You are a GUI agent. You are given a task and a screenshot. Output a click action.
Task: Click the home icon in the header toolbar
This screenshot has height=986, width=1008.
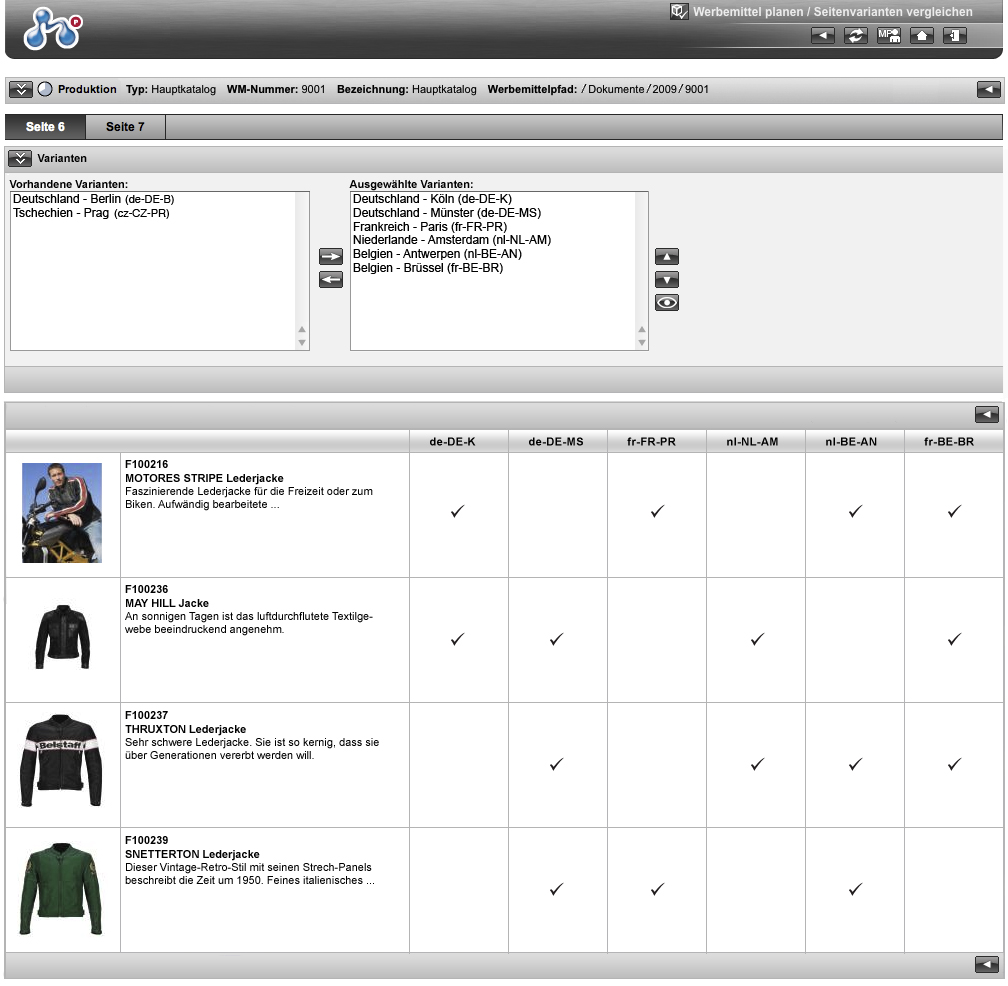tap(922, 35)
